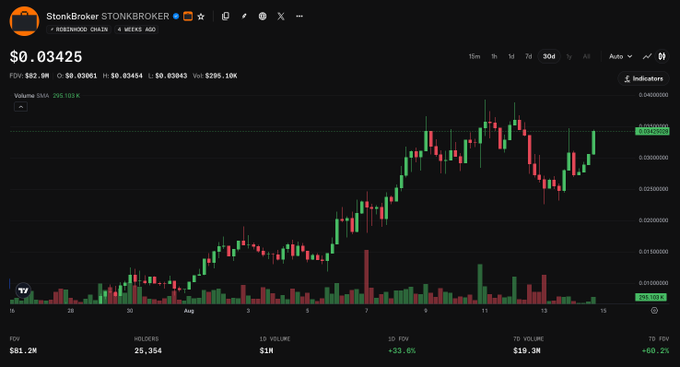Switch to candlestick chart view

[662, 56]
